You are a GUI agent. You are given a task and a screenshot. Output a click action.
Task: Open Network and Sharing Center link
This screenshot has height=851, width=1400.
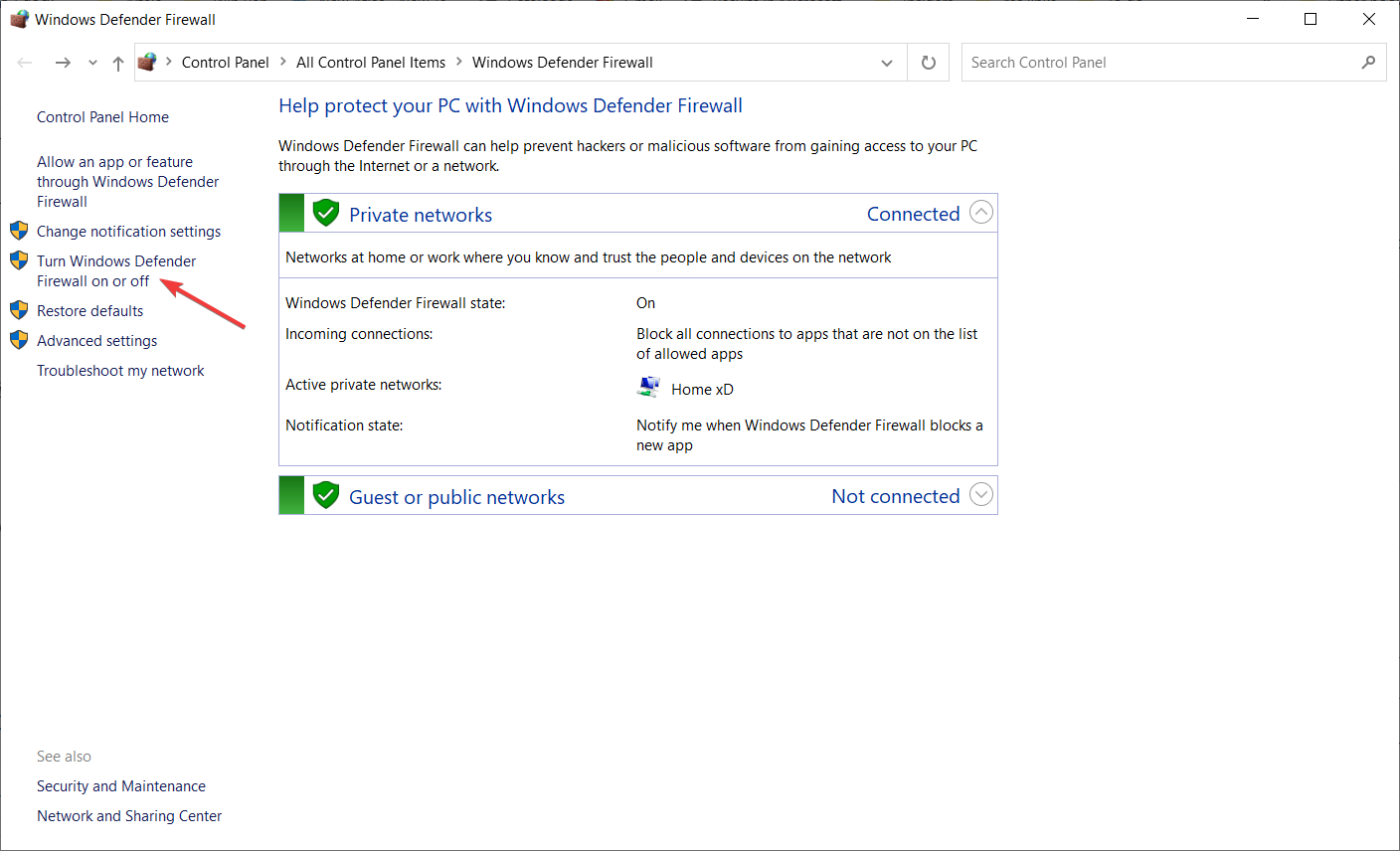click(x=129, y=816)
